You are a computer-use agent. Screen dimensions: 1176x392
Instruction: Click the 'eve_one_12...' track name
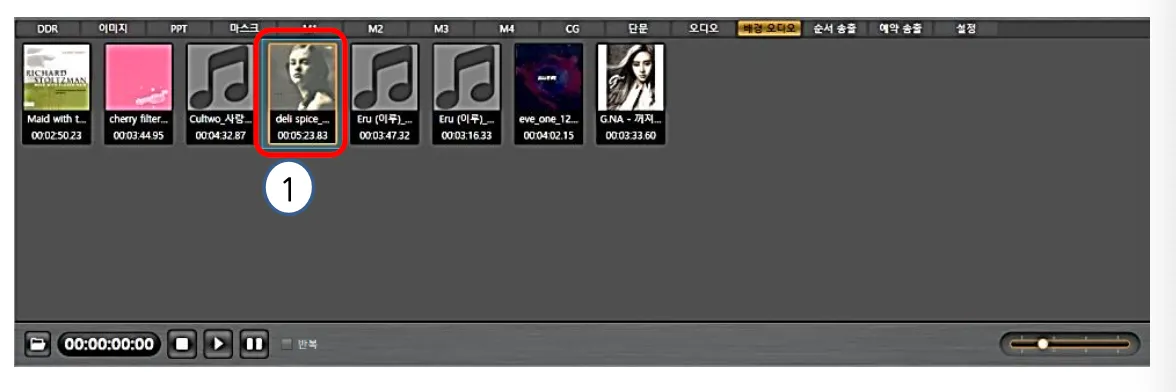pos(548,120)
